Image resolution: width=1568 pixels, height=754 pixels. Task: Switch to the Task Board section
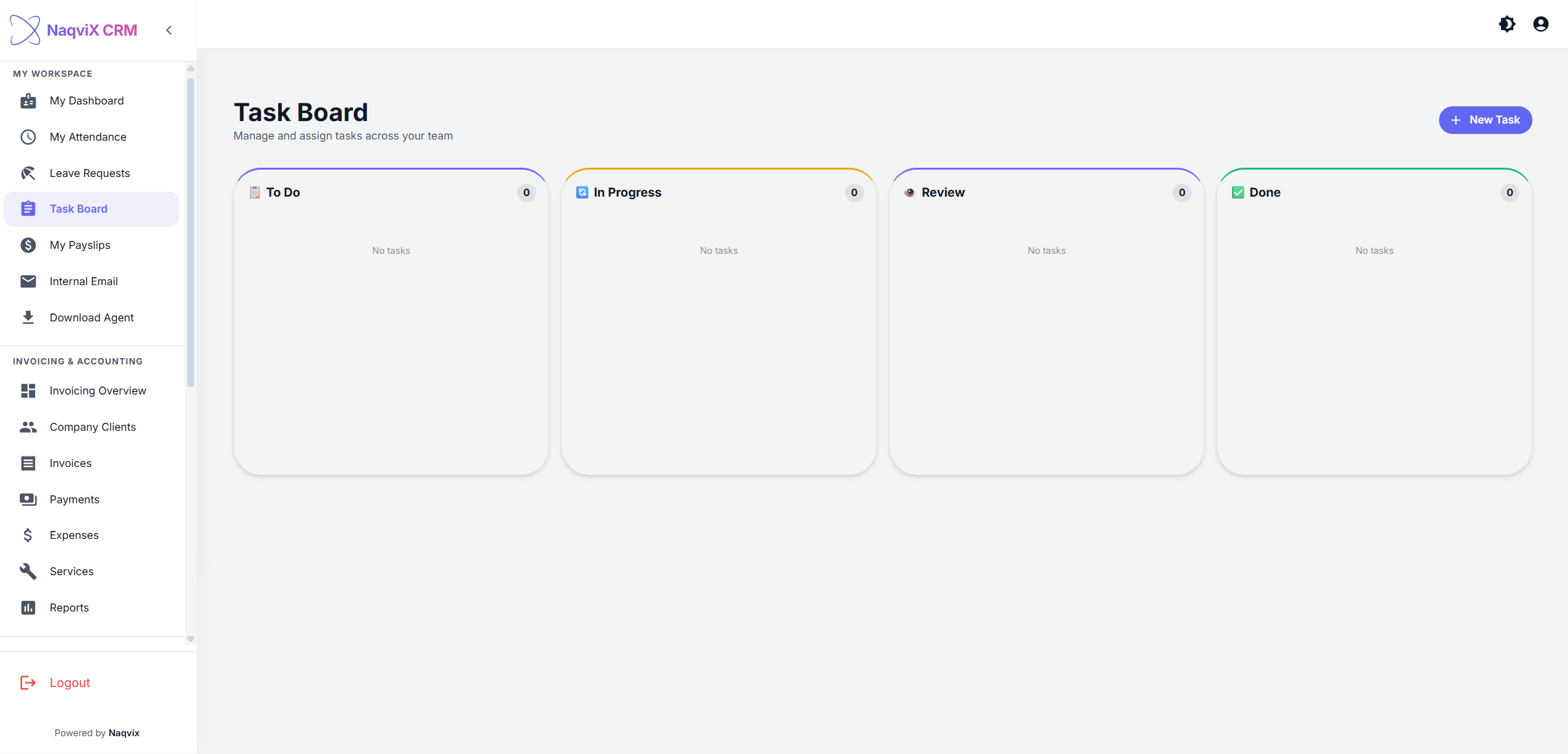[79, 208]
